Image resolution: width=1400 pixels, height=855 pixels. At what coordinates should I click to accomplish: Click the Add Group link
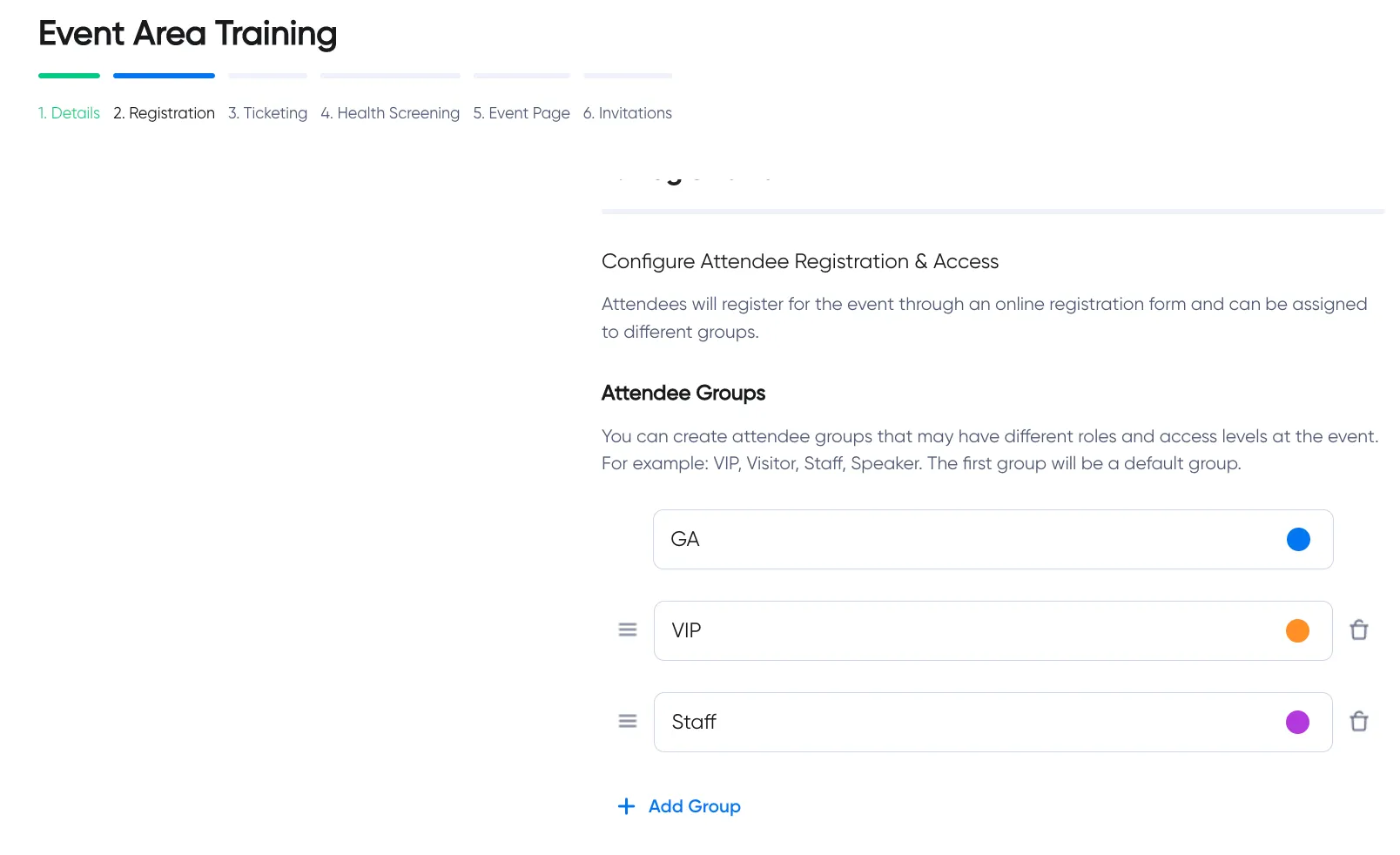point(678,805)
